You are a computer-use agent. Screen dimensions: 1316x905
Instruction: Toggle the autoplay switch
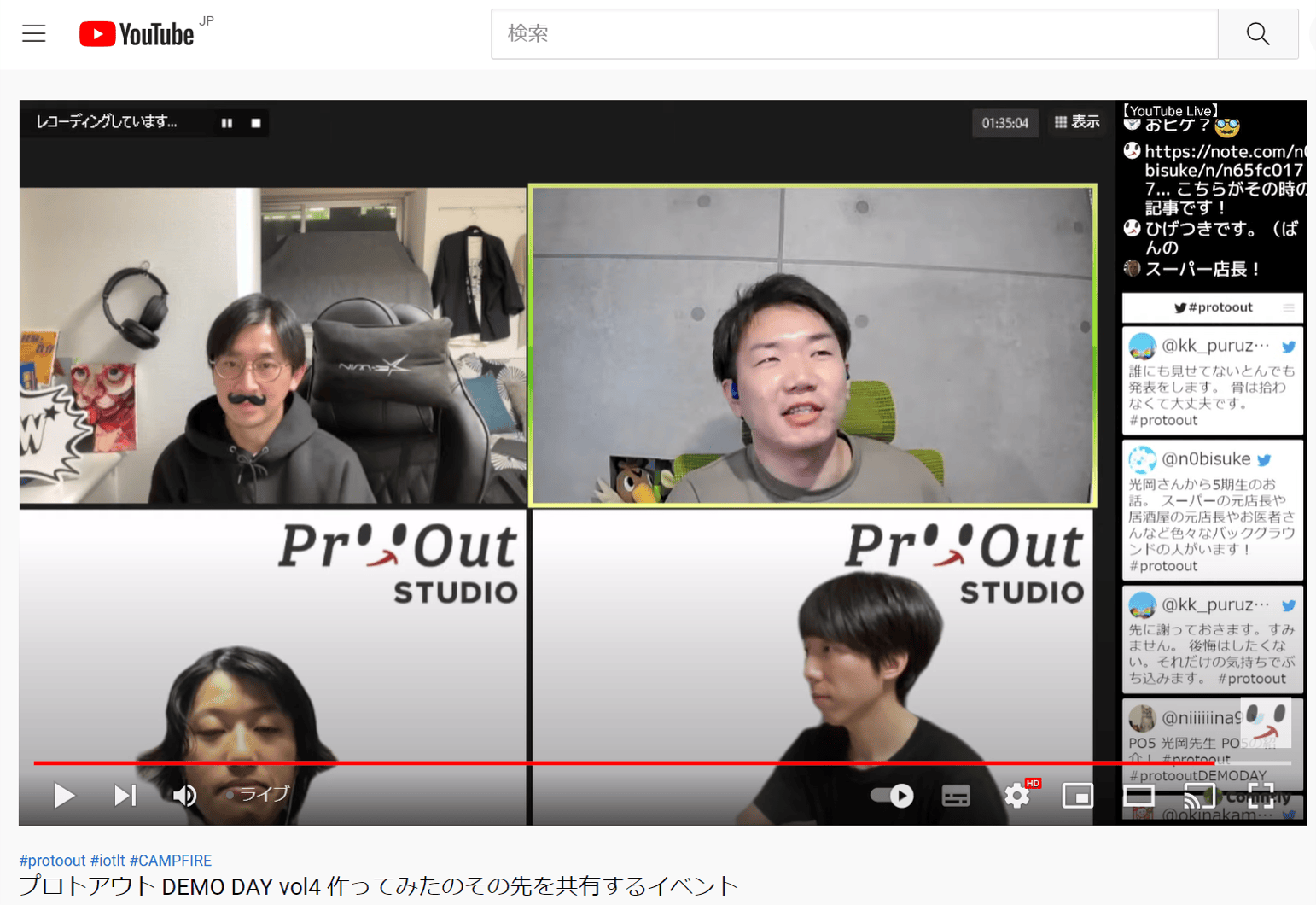click(x=892, y=796)
